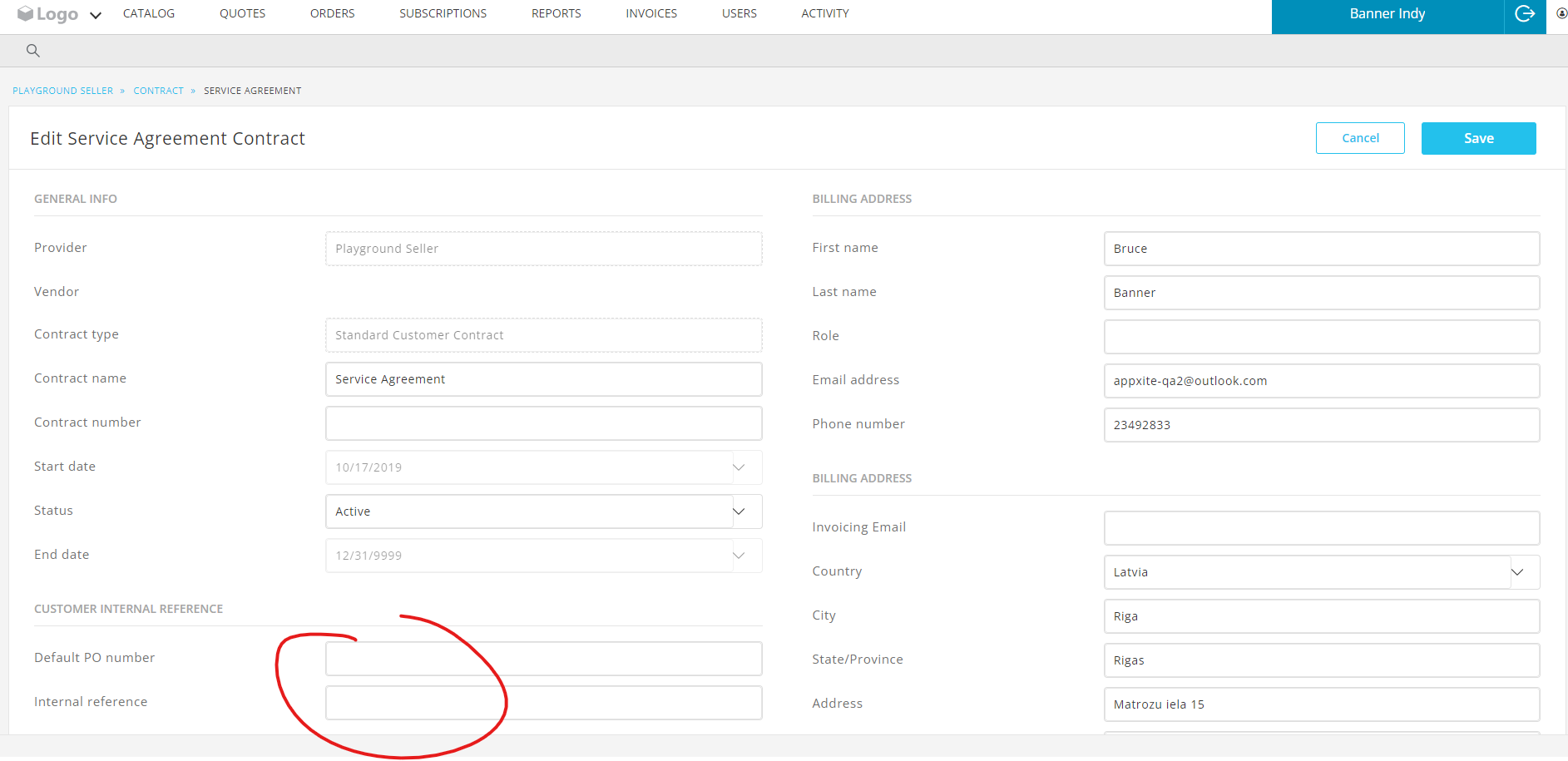Click the Contract breadcrumb link
The width and height of the screenshot is (1568, 761).
pos(158,91)
